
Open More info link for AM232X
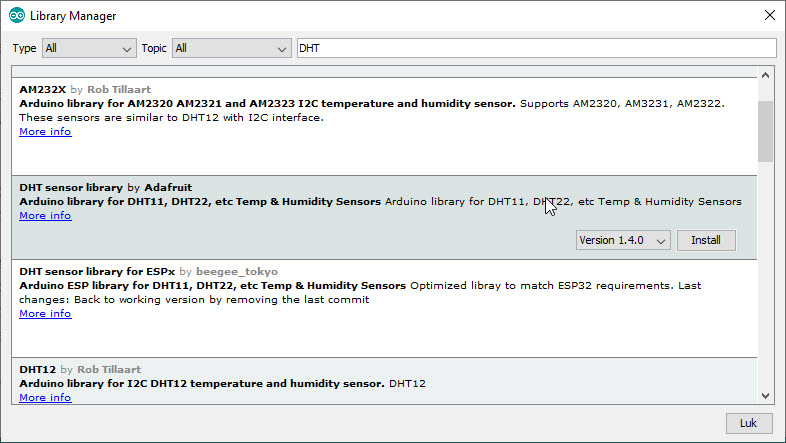(x=45, y=131)
